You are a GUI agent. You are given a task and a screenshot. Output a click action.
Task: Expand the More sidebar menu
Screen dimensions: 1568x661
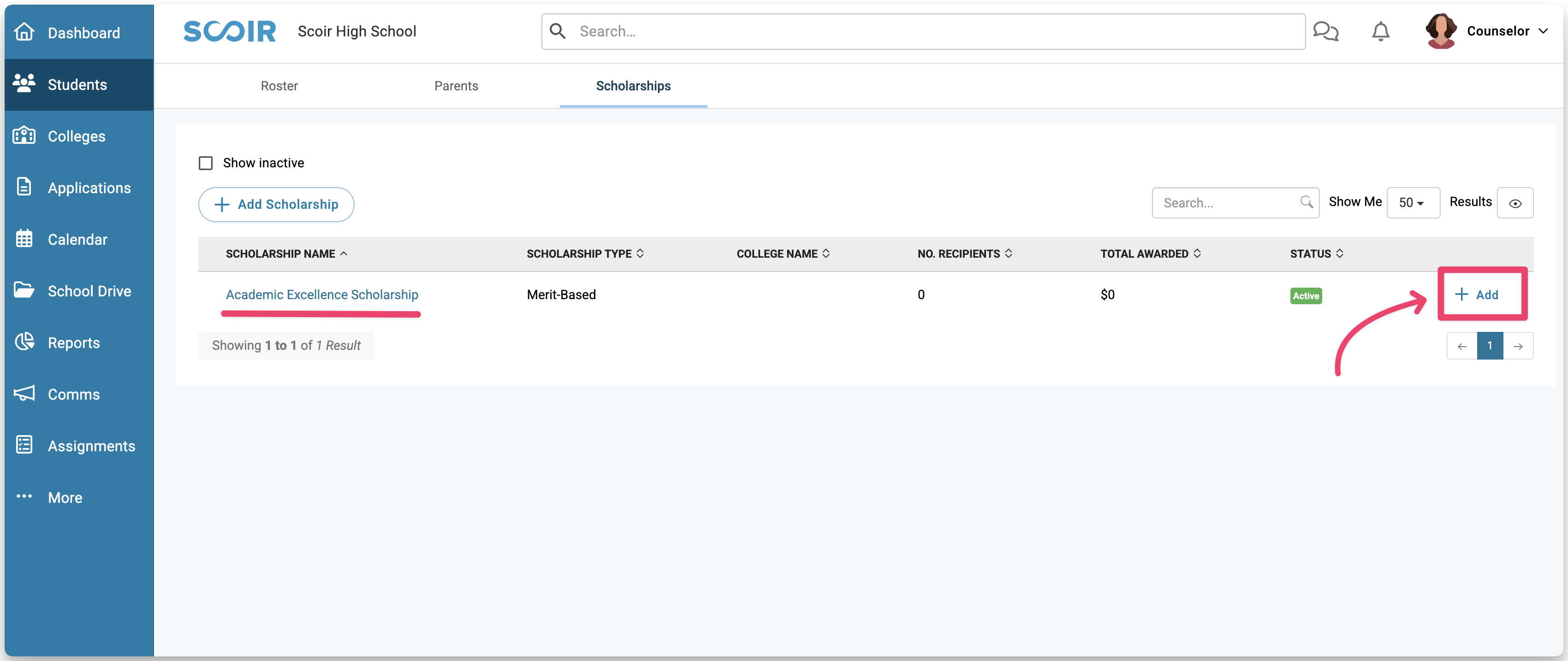pos(65,497)
